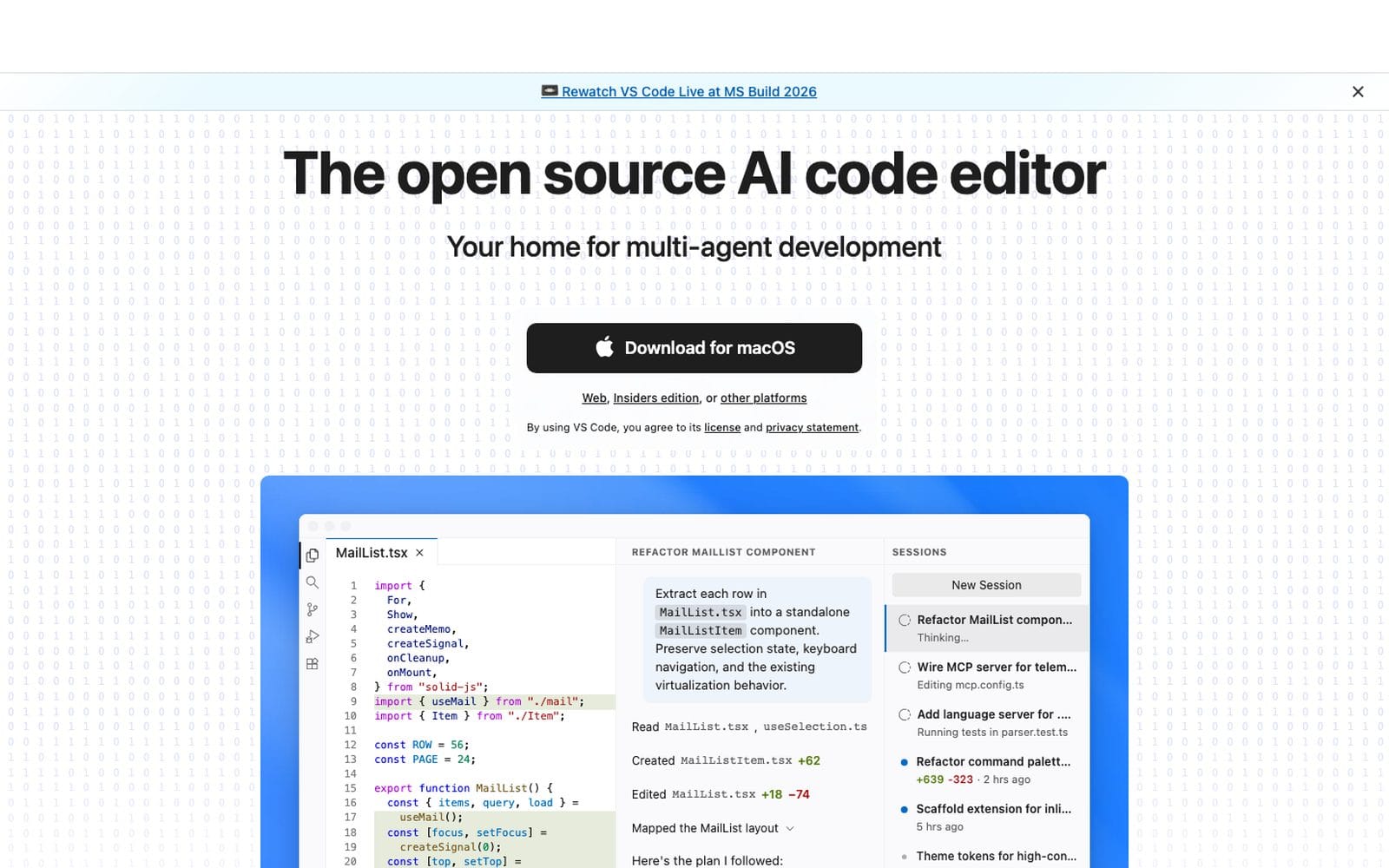This screenshot has width=1389, height=868.
Task: Open the Run and Debug icon
Action: coord(313,637)
